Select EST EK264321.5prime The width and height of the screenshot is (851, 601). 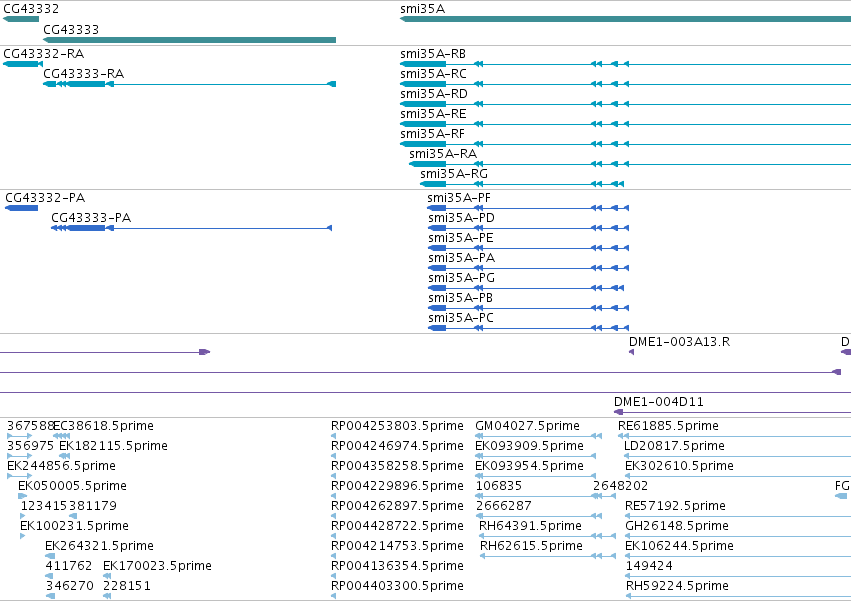point(99,546)
